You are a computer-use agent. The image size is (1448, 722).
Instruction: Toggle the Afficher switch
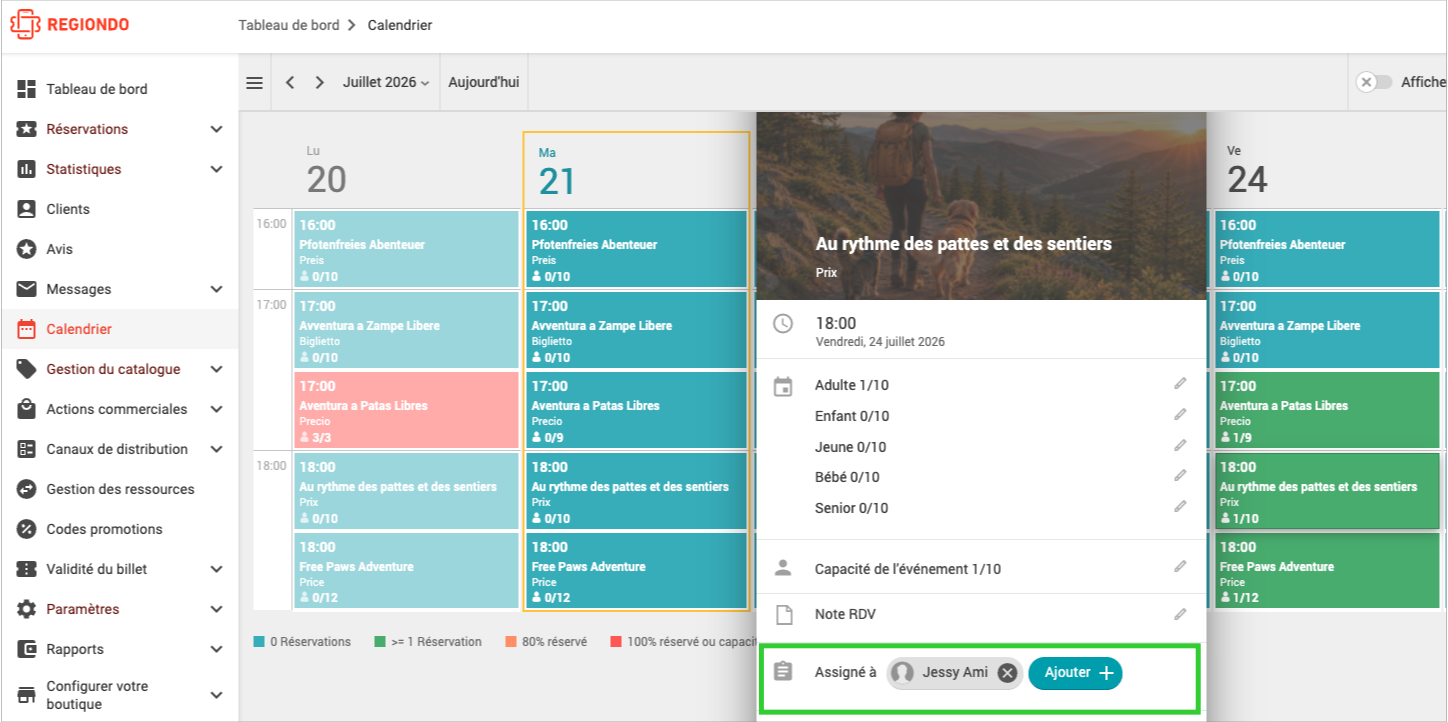pos(1374,82)
